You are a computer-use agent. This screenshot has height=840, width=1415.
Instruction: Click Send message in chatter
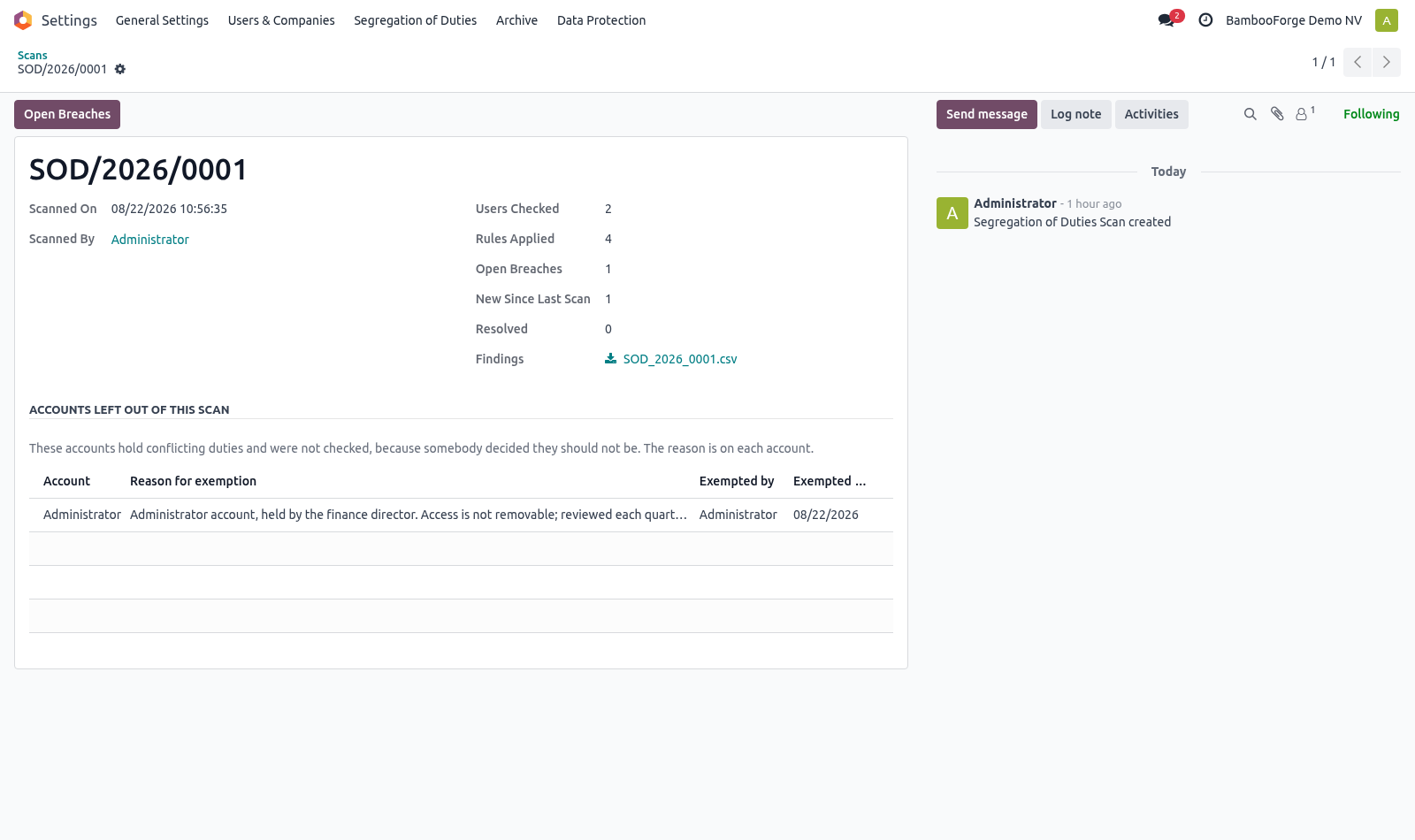[x=987, y=114]
